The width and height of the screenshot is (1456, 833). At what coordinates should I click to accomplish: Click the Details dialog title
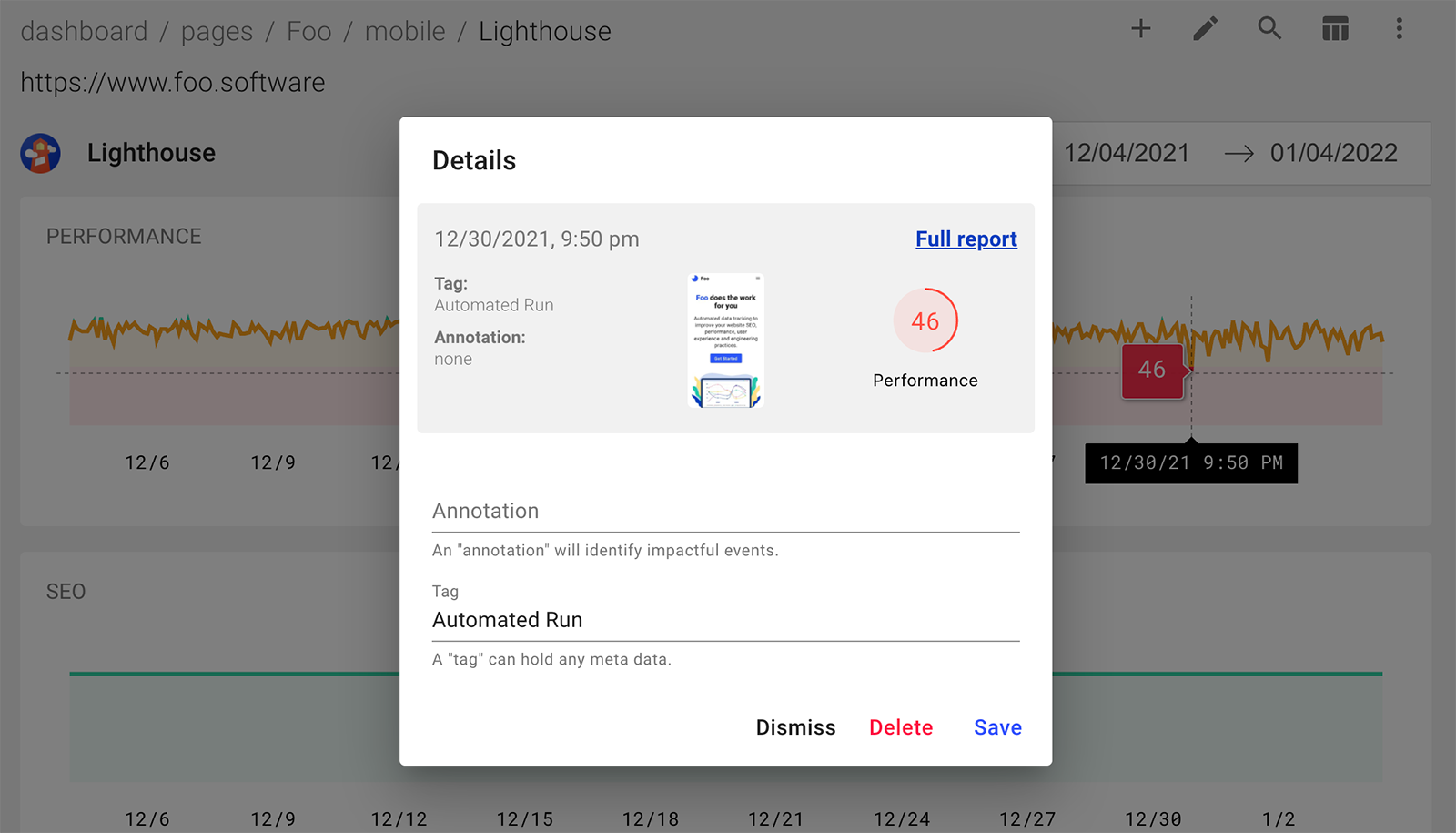coord(474,160)
